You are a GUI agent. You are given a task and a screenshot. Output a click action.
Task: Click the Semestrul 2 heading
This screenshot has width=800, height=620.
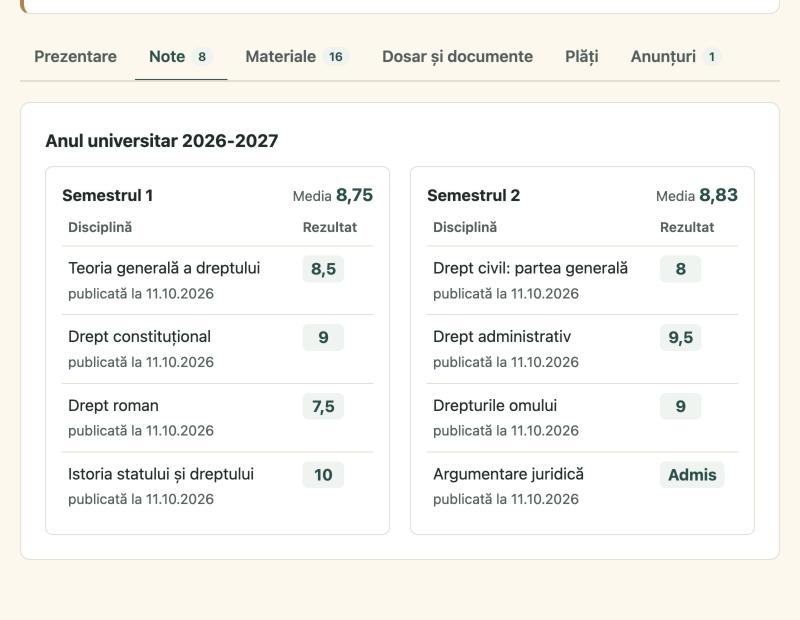[473, 195]
